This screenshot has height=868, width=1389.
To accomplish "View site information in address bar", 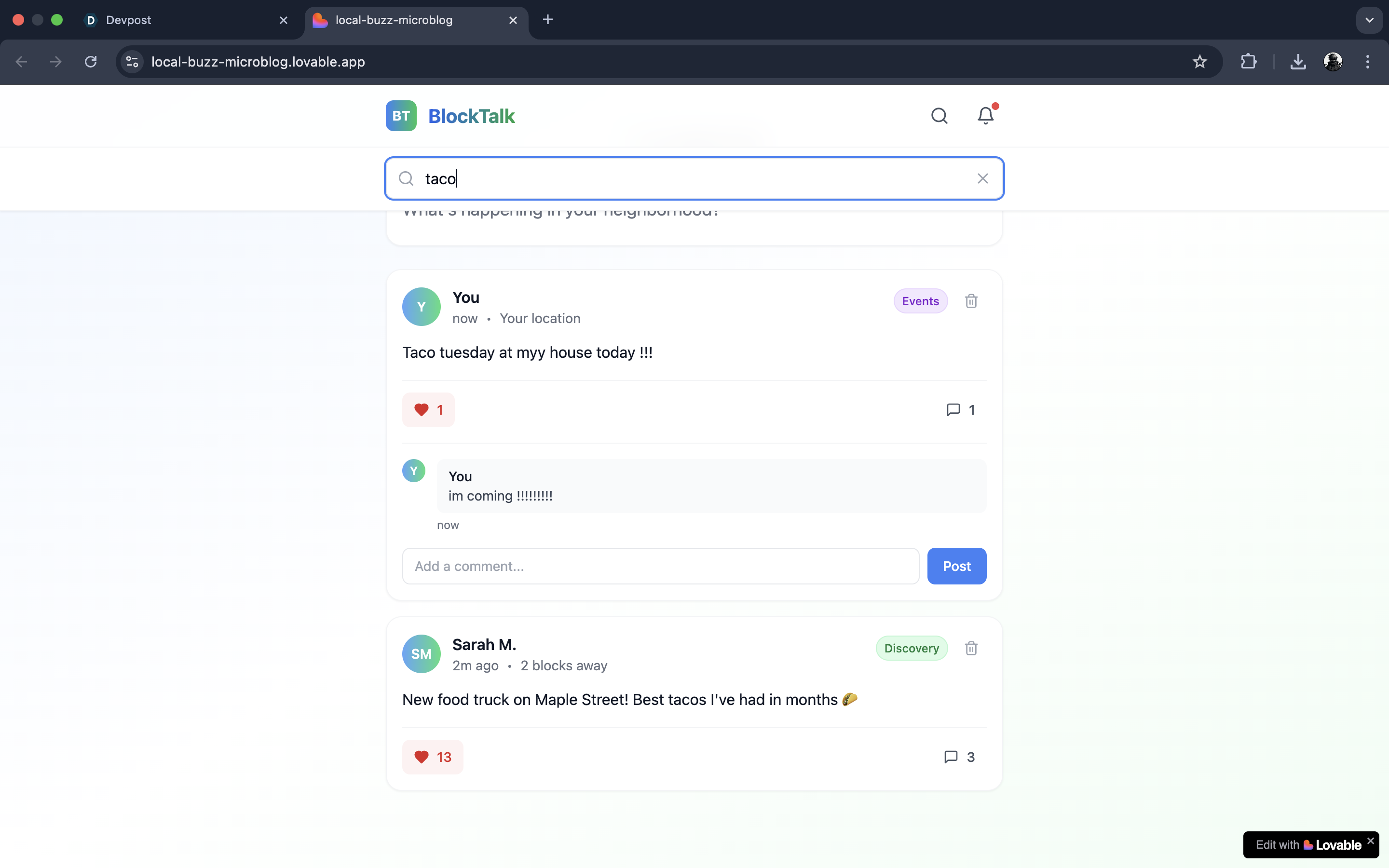I will click(133, 62).
